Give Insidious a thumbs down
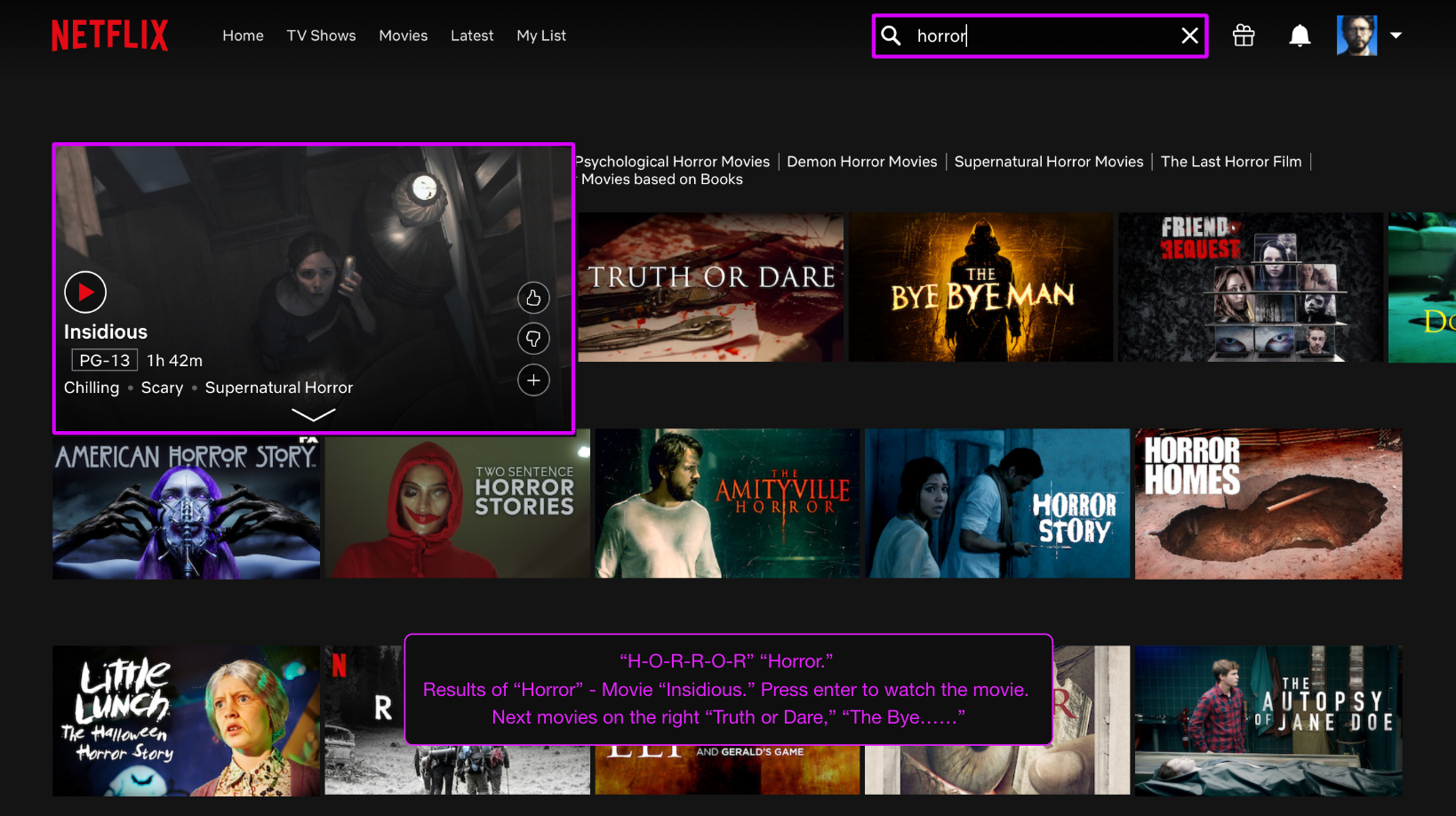This screenshot has height=816, width=1456. click(x=533, y=339)
